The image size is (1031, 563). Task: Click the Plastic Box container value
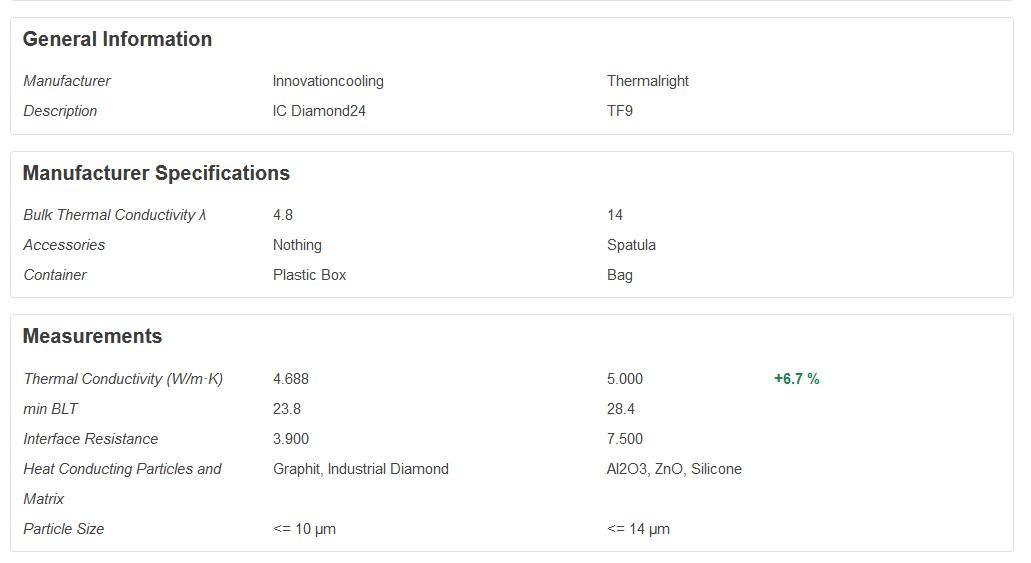(309, 275)
